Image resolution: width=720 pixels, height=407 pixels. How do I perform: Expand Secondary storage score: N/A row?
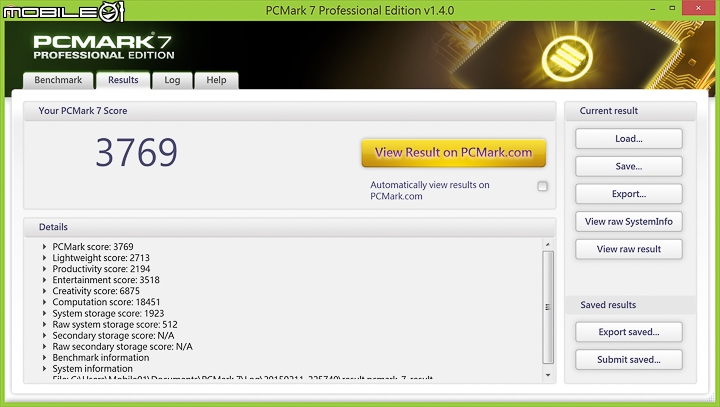tap(45, 335)
